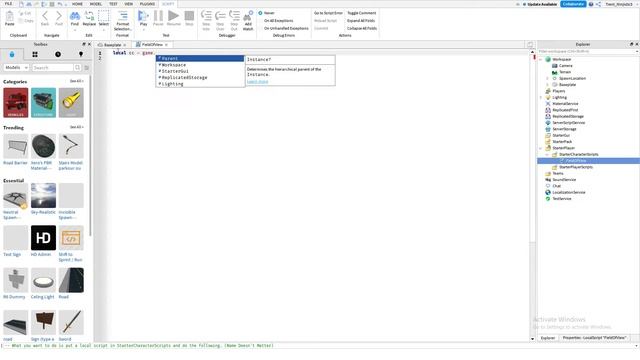The height and width of the screenshot is (360, 640).
Task: Collapse the StarterCharacterScripts node
Action: point(548,155)
